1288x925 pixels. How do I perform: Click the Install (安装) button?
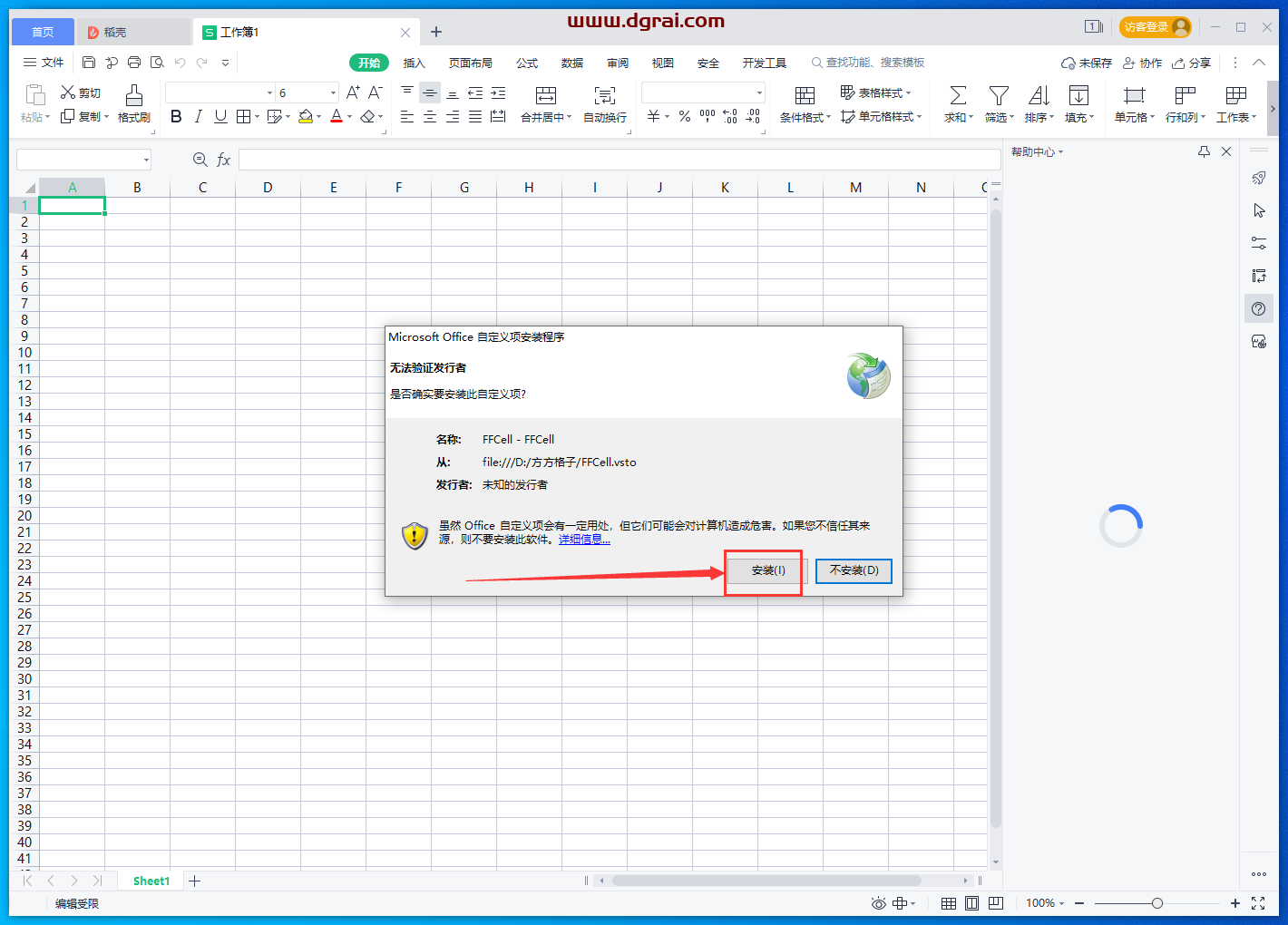767,570
